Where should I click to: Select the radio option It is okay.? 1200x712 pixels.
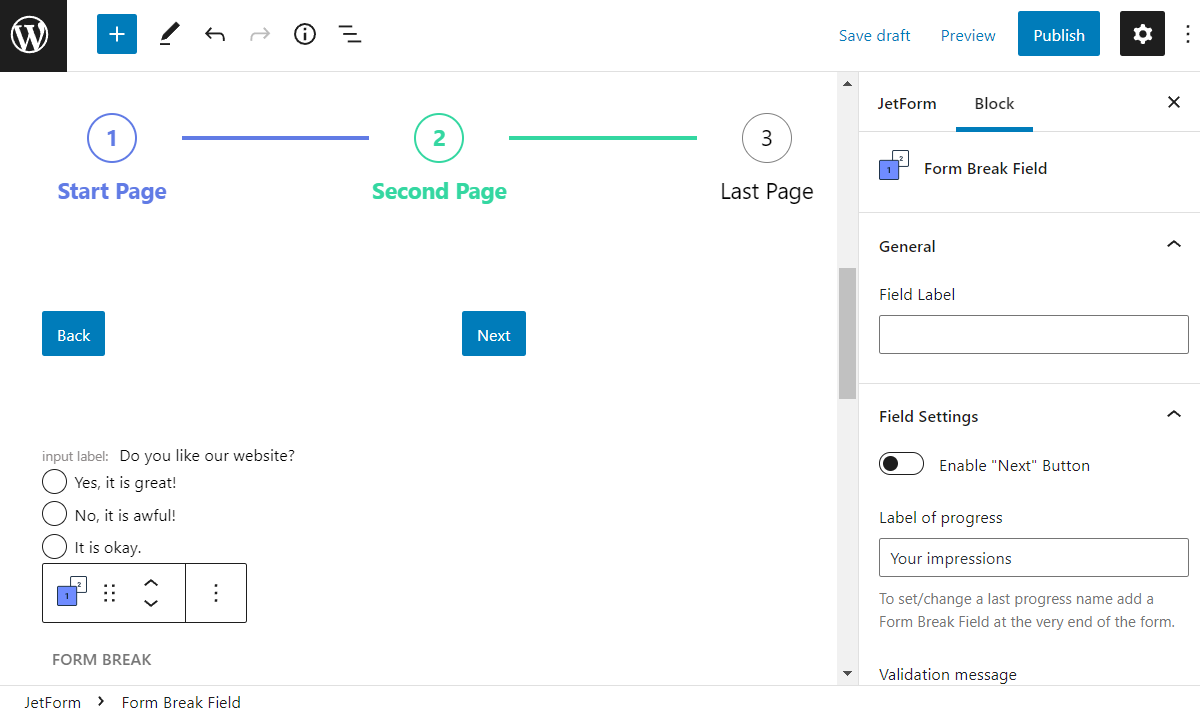[55, 546]
